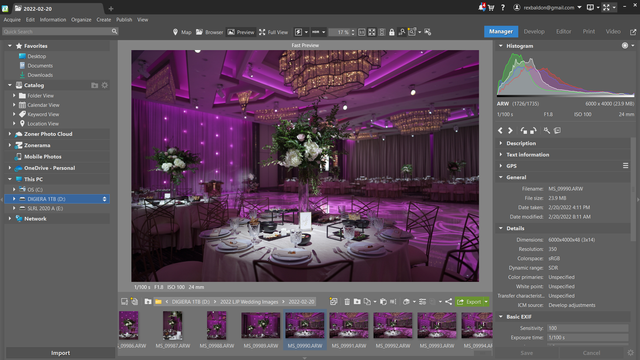Toggle the zoom lock icon

pyautogui.click(x=392, y=32)
